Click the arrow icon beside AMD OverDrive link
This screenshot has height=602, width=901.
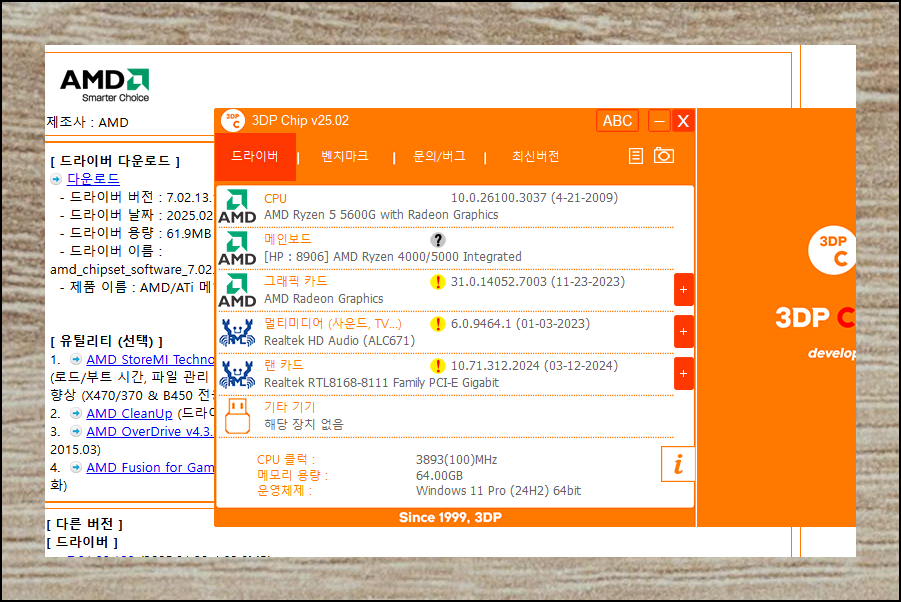[x=75, y=431]
